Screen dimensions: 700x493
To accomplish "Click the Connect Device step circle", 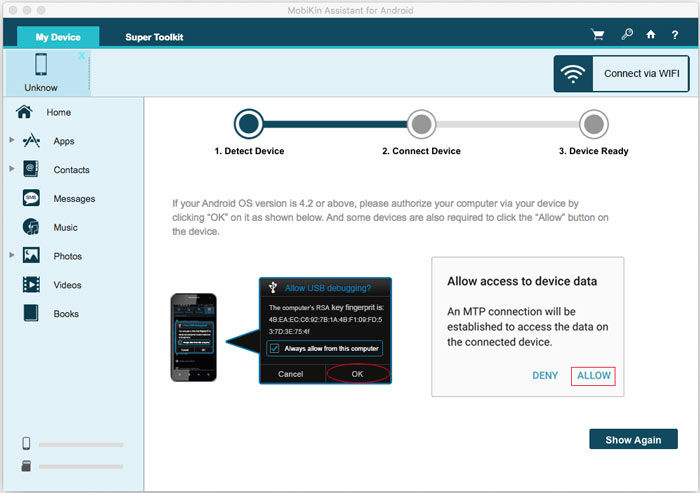I will pyautogui.click(x=421, y=124).
